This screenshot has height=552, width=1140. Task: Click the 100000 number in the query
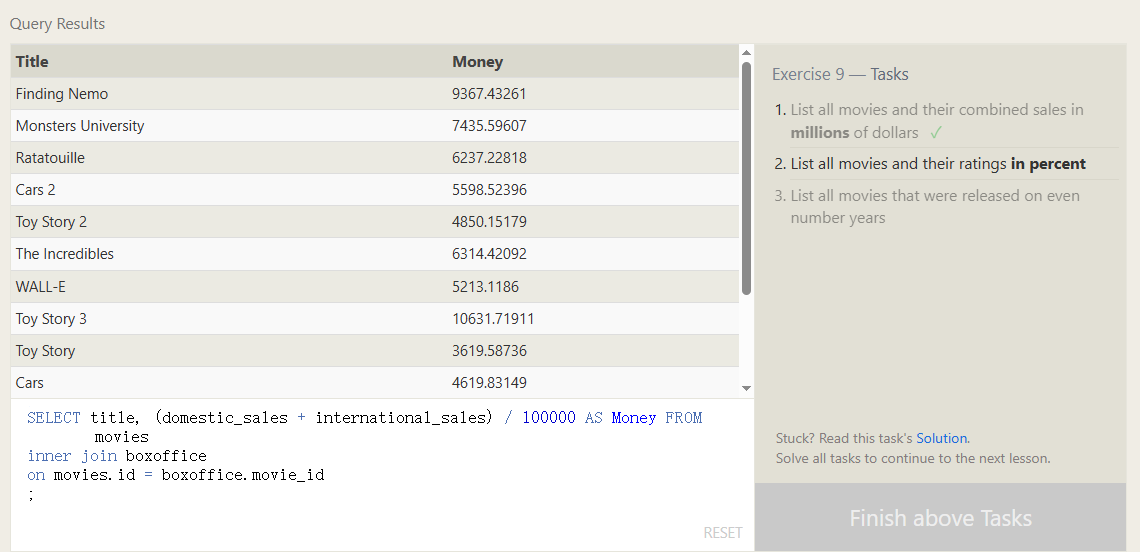pyautogui.click(x=549, y=417)
